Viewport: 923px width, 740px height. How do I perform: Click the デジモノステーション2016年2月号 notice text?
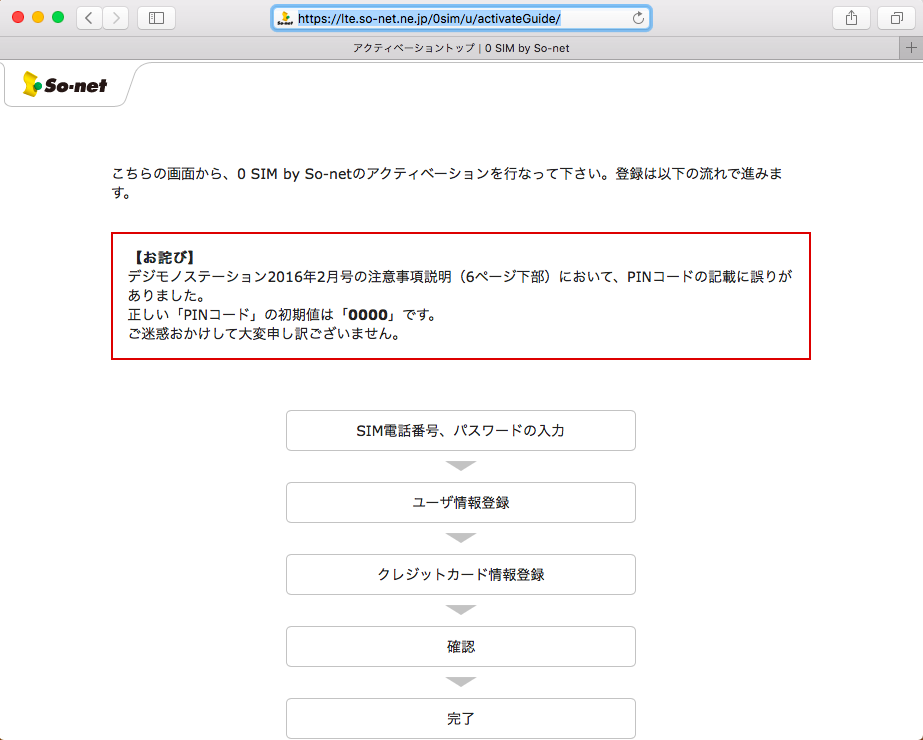tap(460, 286)
